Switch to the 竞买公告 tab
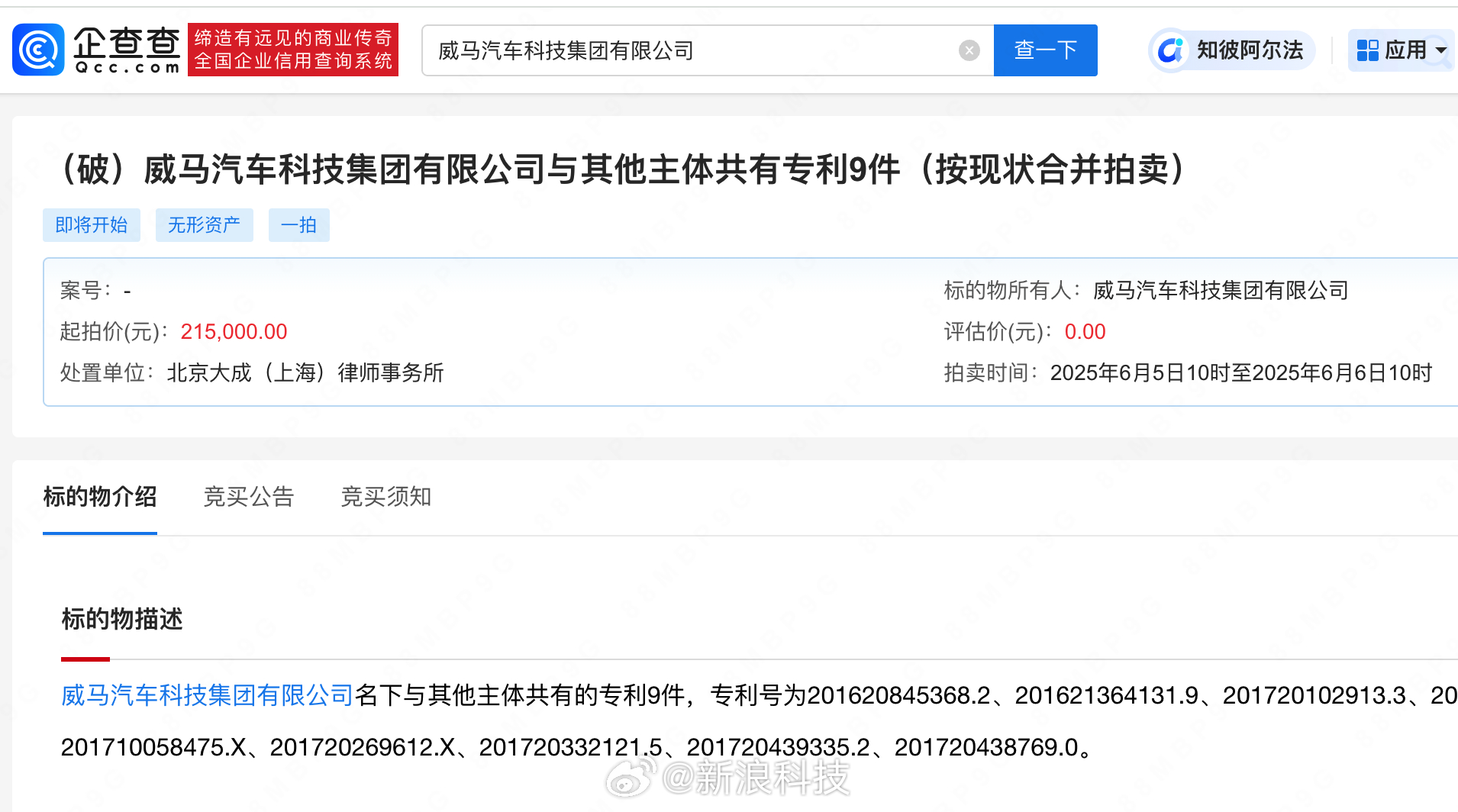1458x812 pixels. 249,497
